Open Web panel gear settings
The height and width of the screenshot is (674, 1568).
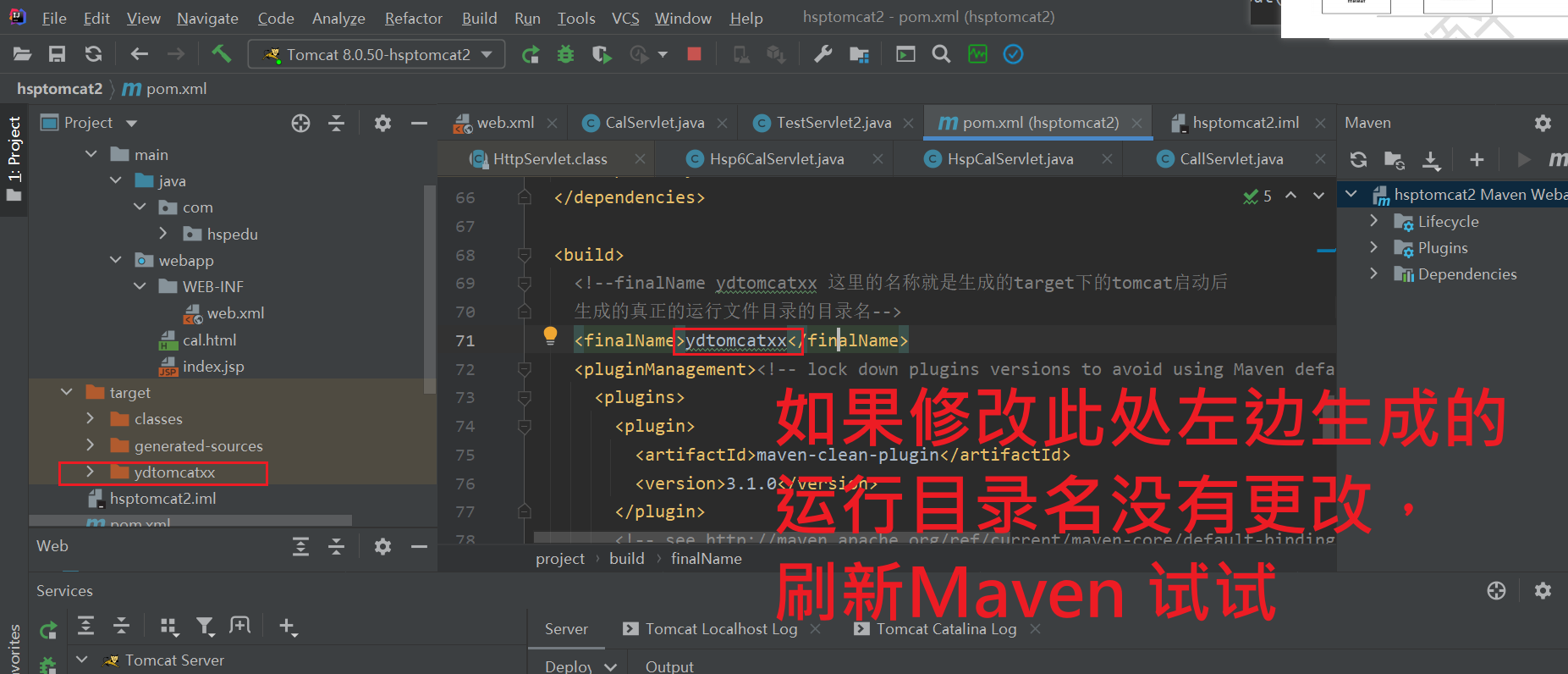click(382, 547)
